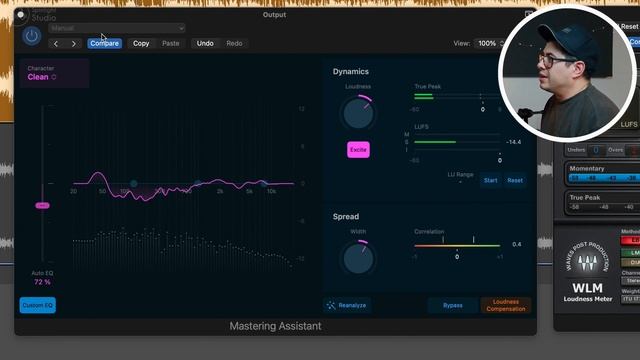Open the Manual preset dropdown
The height and width of the screenshot is (360, 640).
click(117, 28)
